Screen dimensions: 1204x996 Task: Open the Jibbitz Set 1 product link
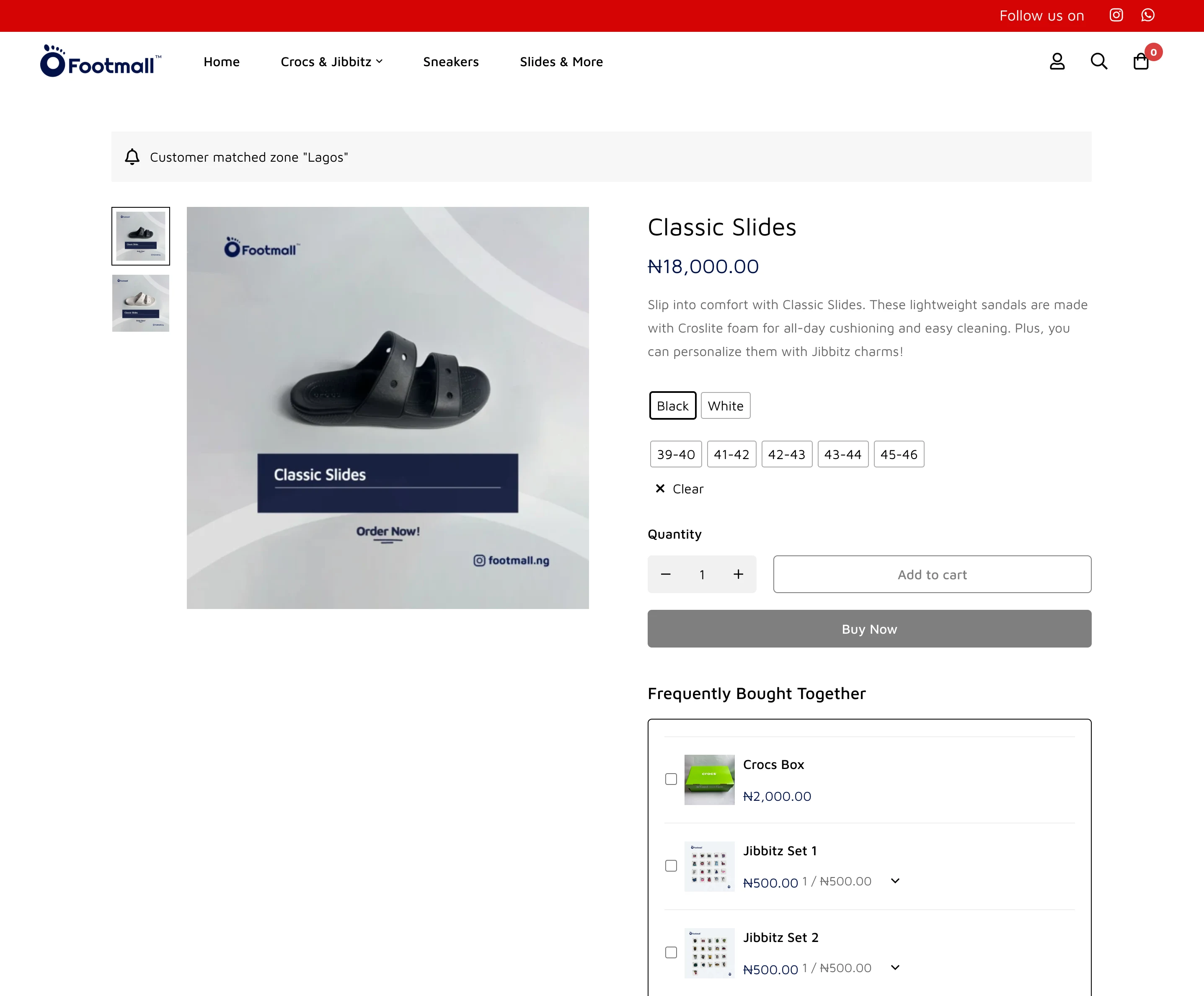pos(780,851)
